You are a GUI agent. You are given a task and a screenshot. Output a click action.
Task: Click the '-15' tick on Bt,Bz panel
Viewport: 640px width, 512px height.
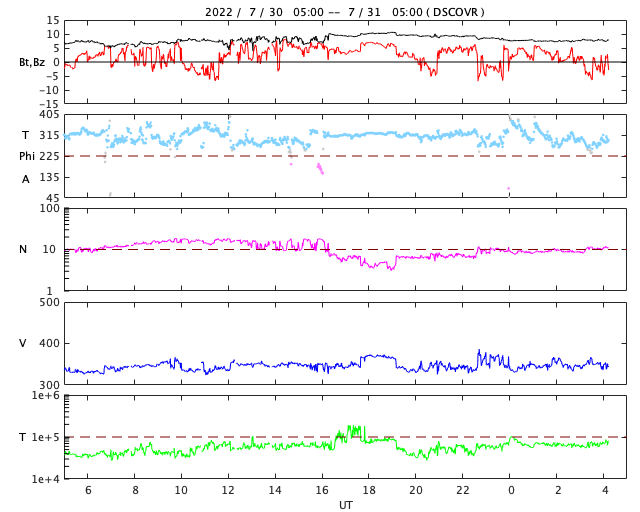tap(49, 104)
